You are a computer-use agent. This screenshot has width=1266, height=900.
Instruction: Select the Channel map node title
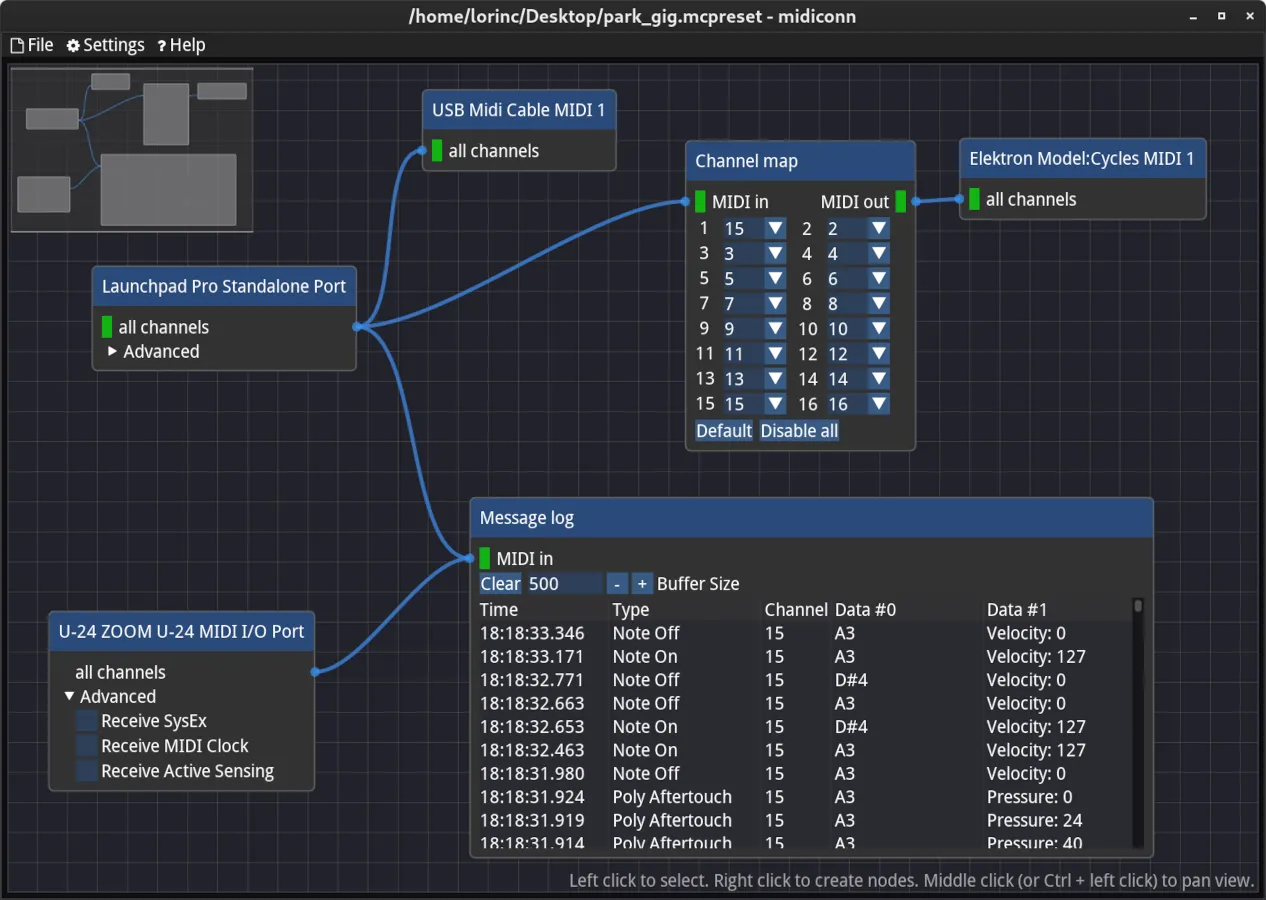point(800,161)
